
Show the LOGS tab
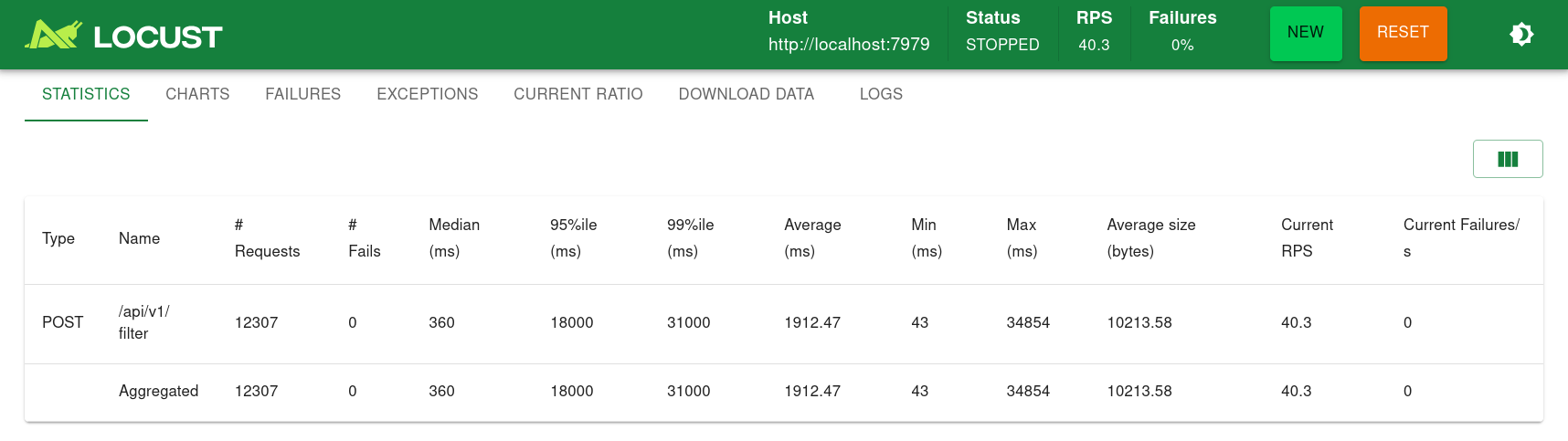pyautogui.click(x=881, y=94)
